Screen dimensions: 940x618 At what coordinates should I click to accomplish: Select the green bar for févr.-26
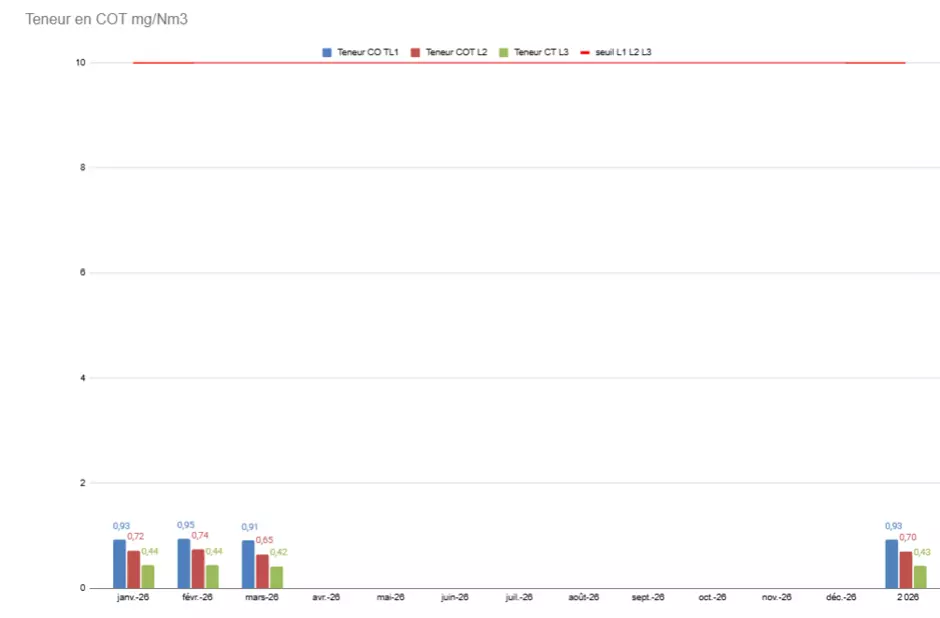coord(212,576)
